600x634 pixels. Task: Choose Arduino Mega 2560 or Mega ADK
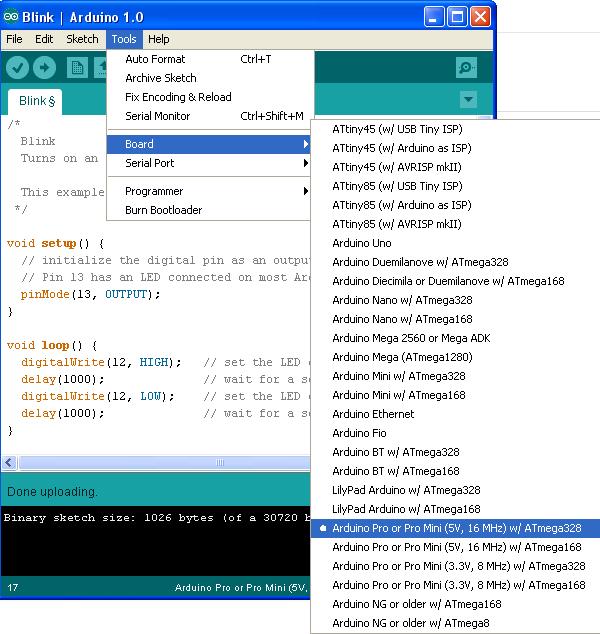tap(456, 338)
